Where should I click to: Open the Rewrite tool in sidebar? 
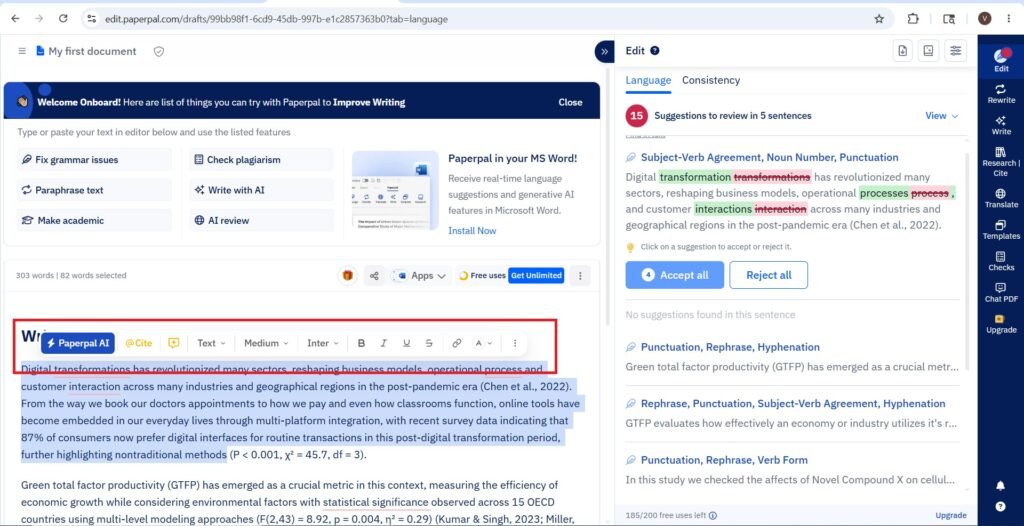(1000, 94)
